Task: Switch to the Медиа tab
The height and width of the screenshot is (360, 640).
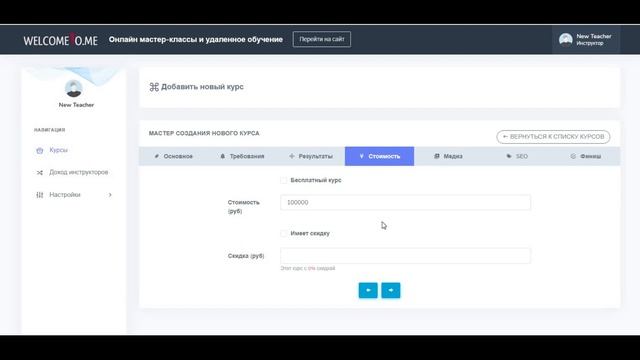Action: coord(448,156)
